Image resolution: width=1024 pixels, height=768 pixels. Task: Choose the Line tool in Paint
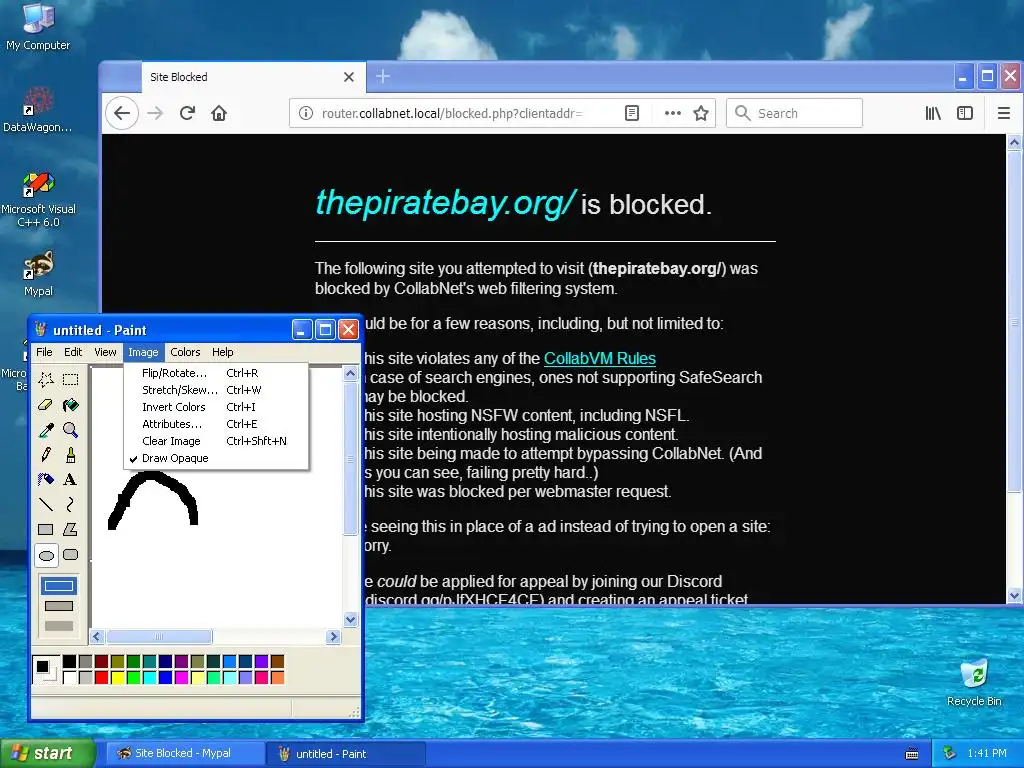click(46, 504)
